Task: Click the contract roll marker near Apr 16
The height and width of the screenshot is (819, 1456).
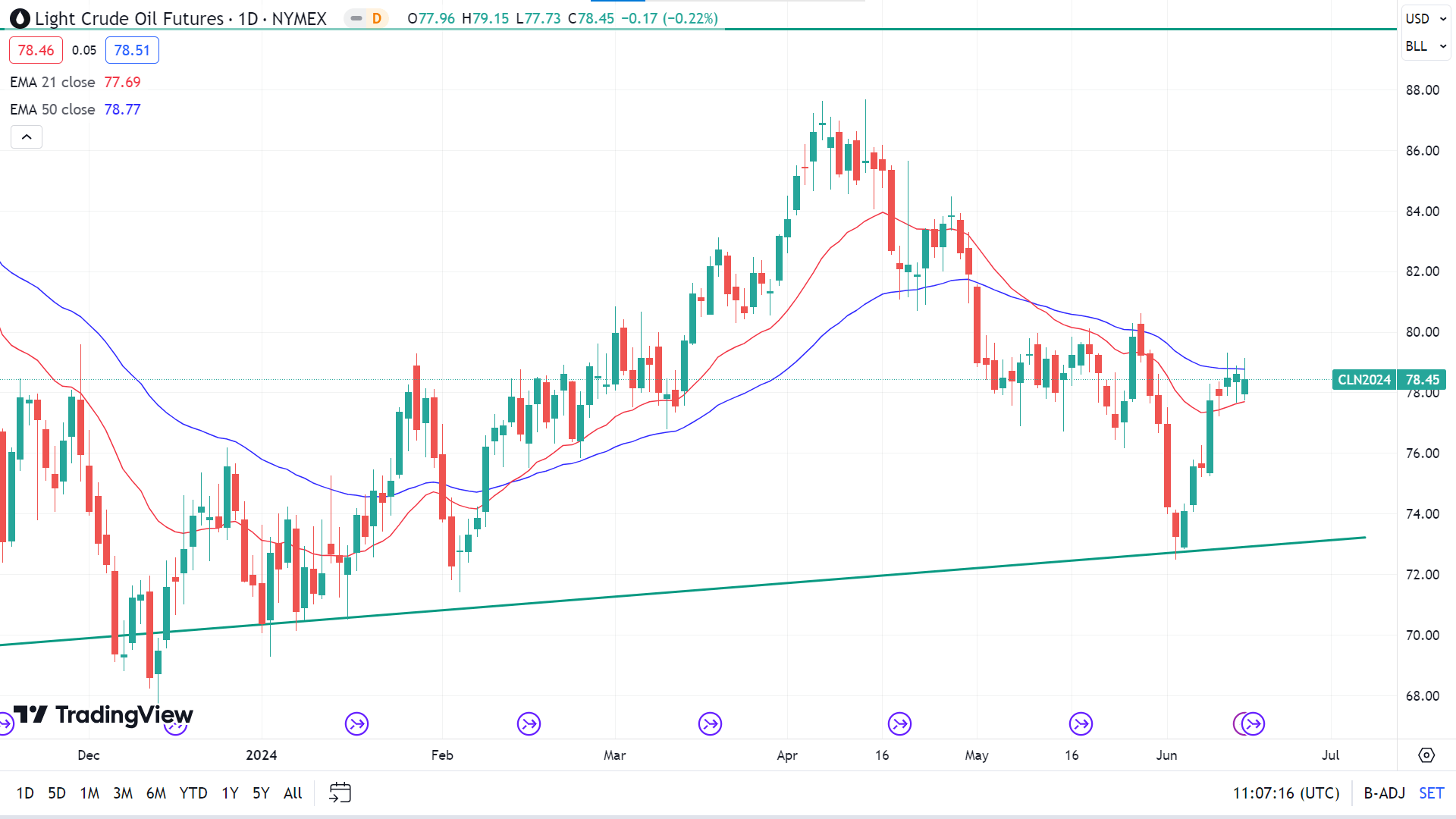Action: [899, 723]
